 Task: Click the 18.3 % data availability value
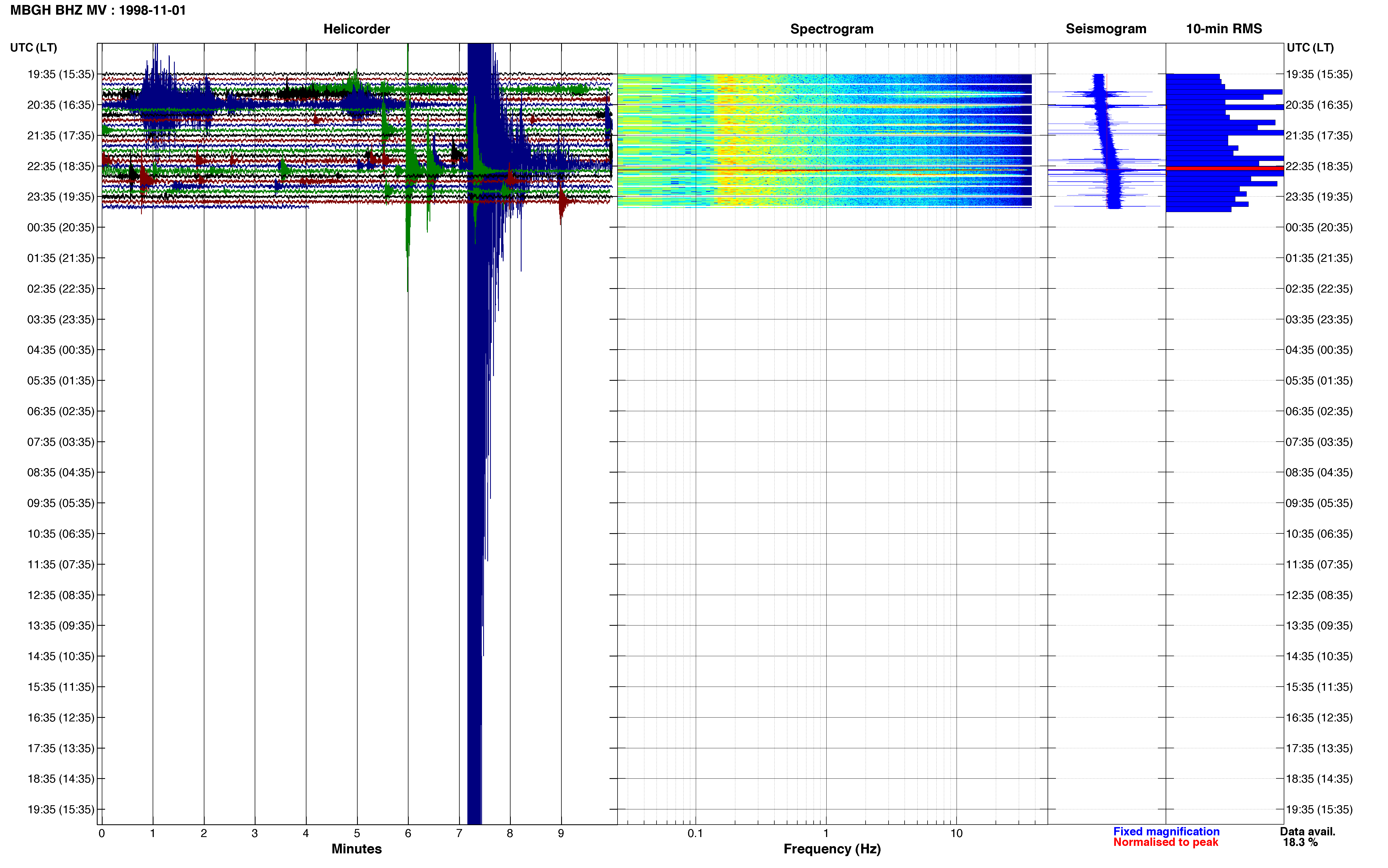pyautogui.click(x=1300, y=842)
